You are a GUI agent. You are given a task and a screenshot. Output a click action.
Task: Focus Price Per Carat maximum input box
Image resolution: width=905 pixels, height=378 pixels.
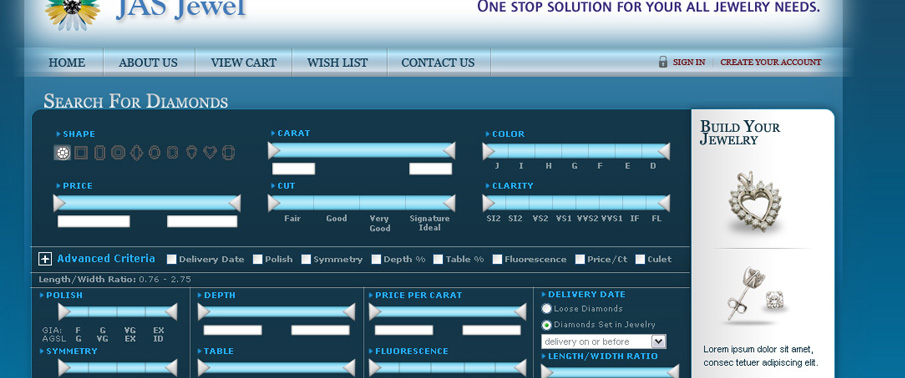click(492, 330)
